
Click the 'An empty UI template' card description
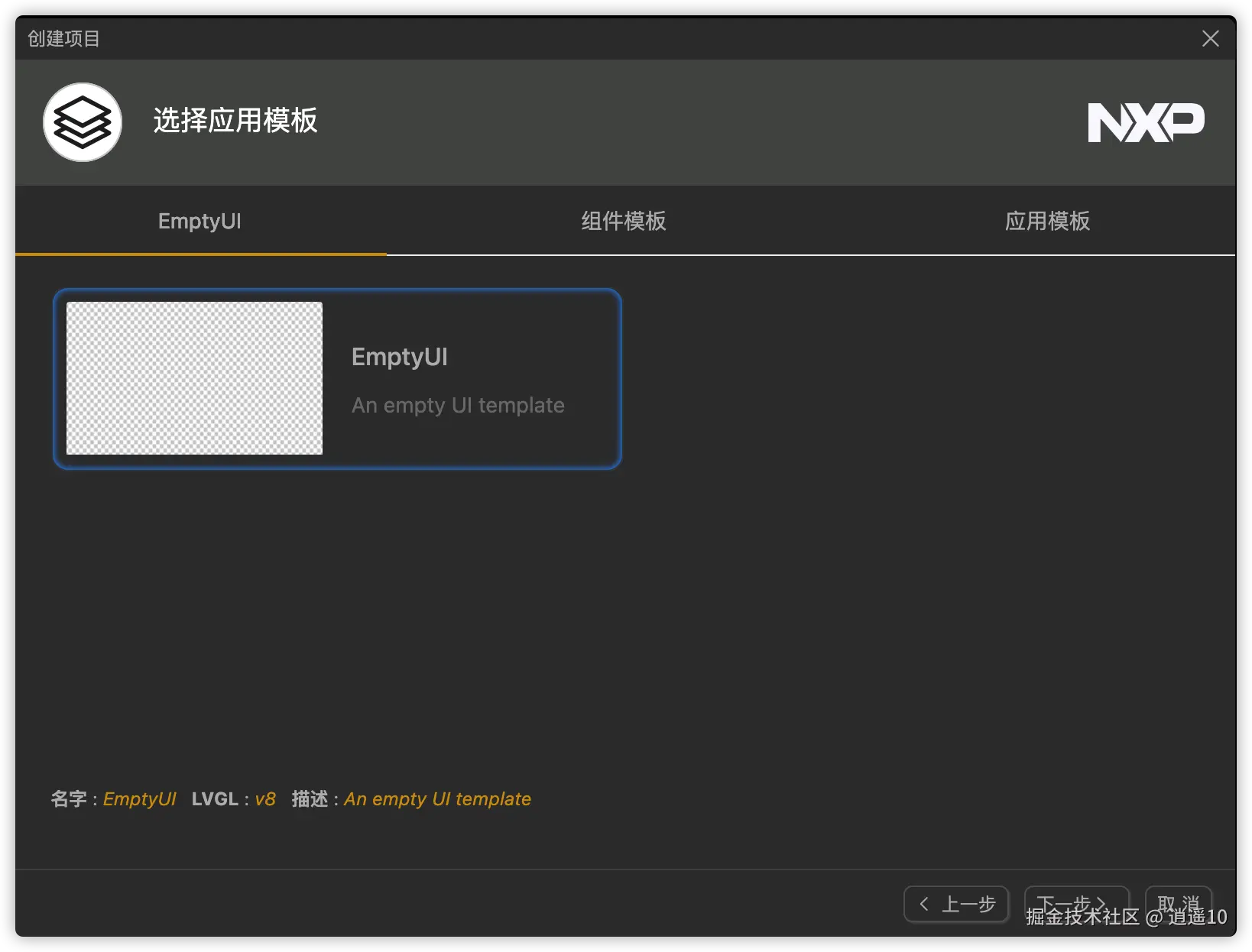tap(458, 405)
